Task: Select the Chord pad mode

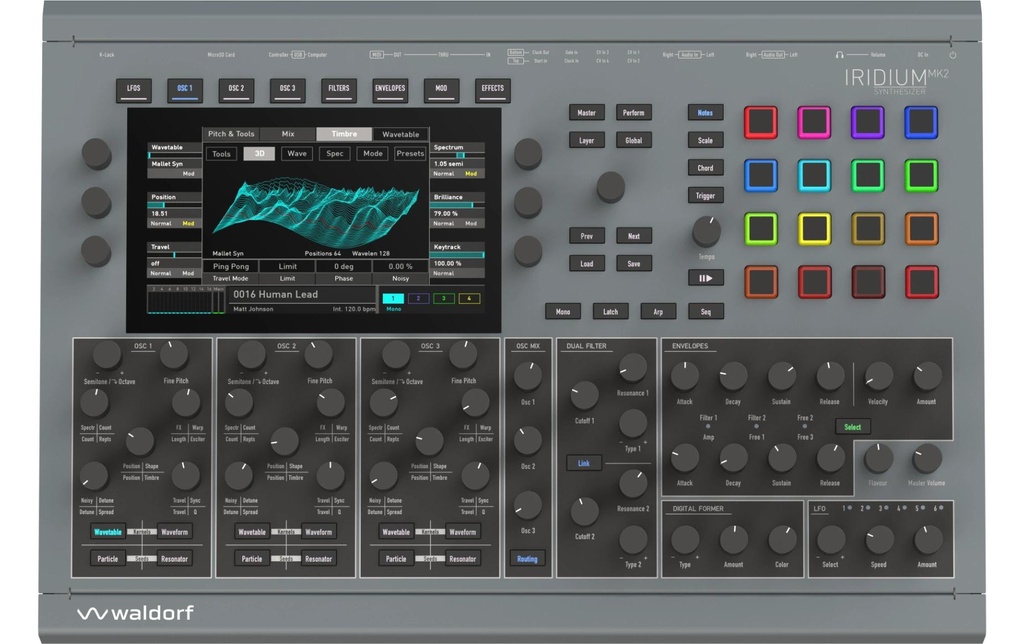Action: tap(705, 169)
